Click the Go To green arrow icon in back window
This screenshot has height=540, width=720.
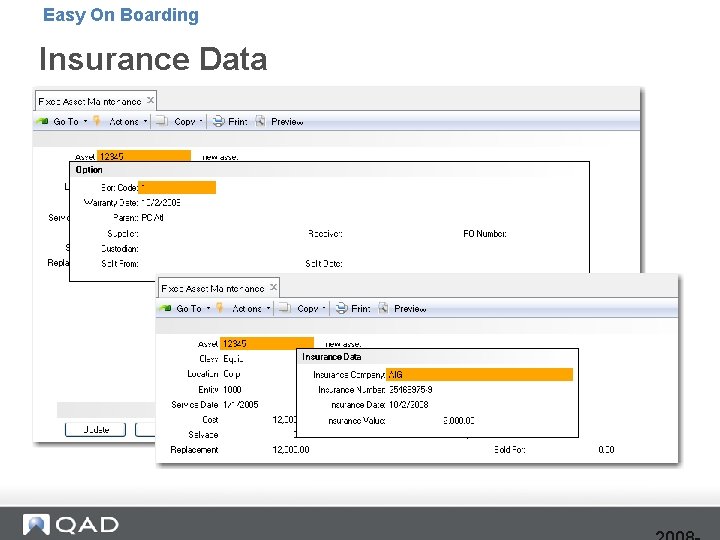[x=42, y=121]
